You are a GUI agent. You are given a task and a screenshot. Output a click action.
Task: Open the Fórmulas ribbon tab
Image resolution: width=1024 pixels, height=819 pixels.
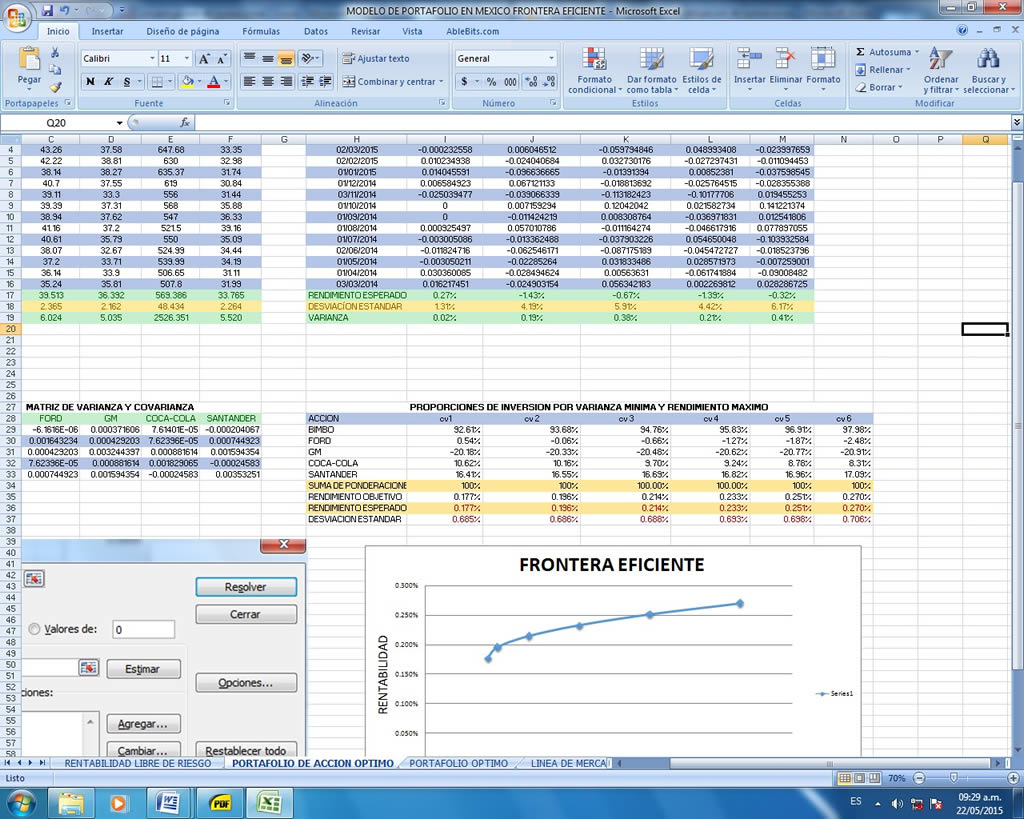[x=261, y=31]
